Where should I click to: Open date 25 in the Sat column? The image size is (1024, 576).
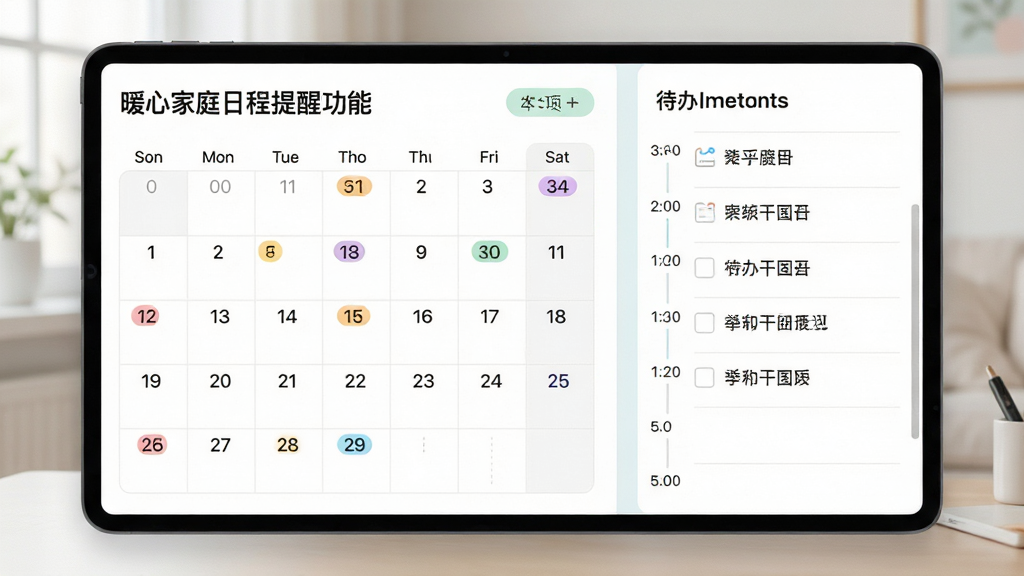(558, 381)
